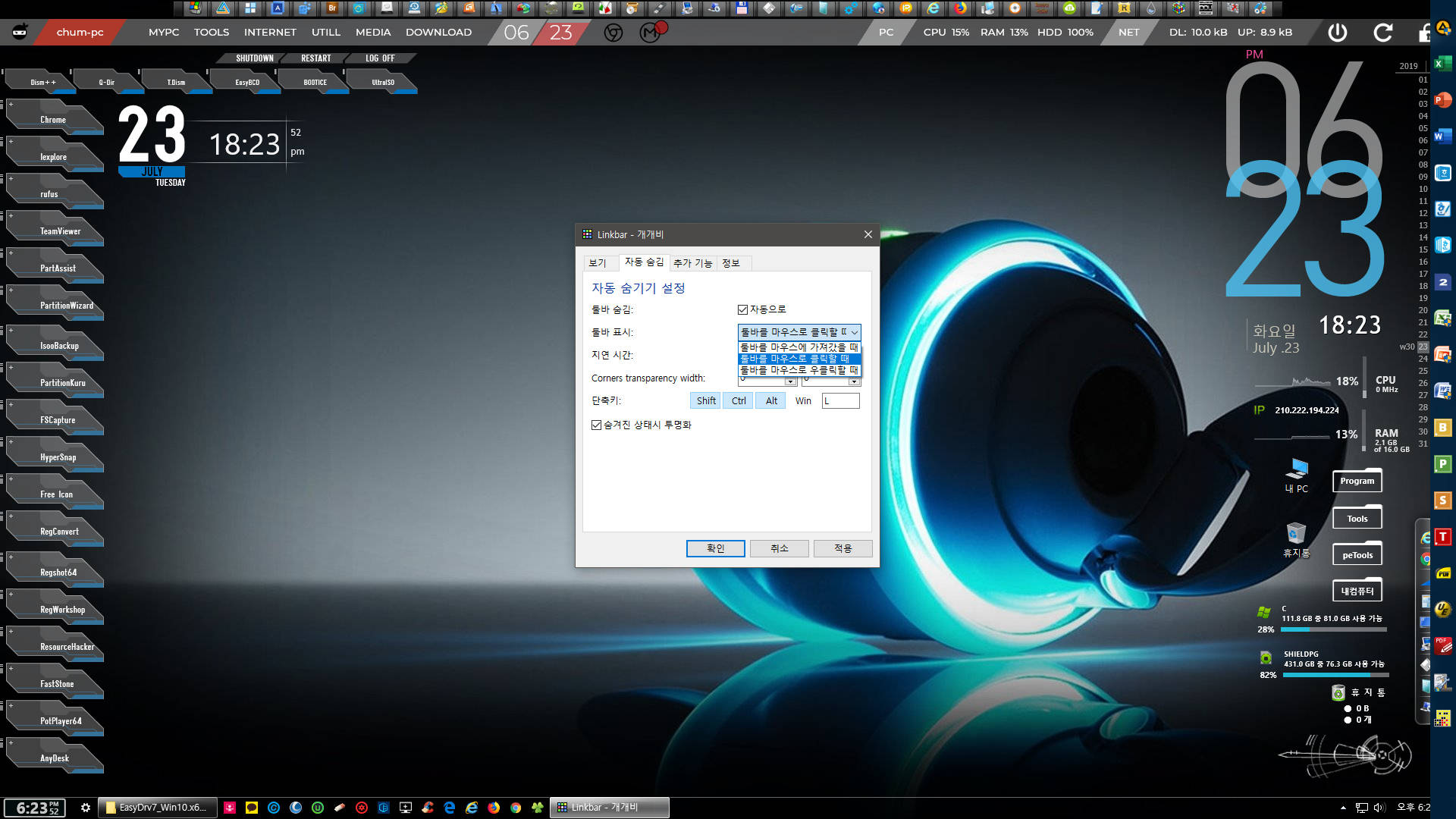The image size is (1456, 819).
Task: Open the Firefox icon in top dock
Action: pyautogui.click(x=960, y=8)
